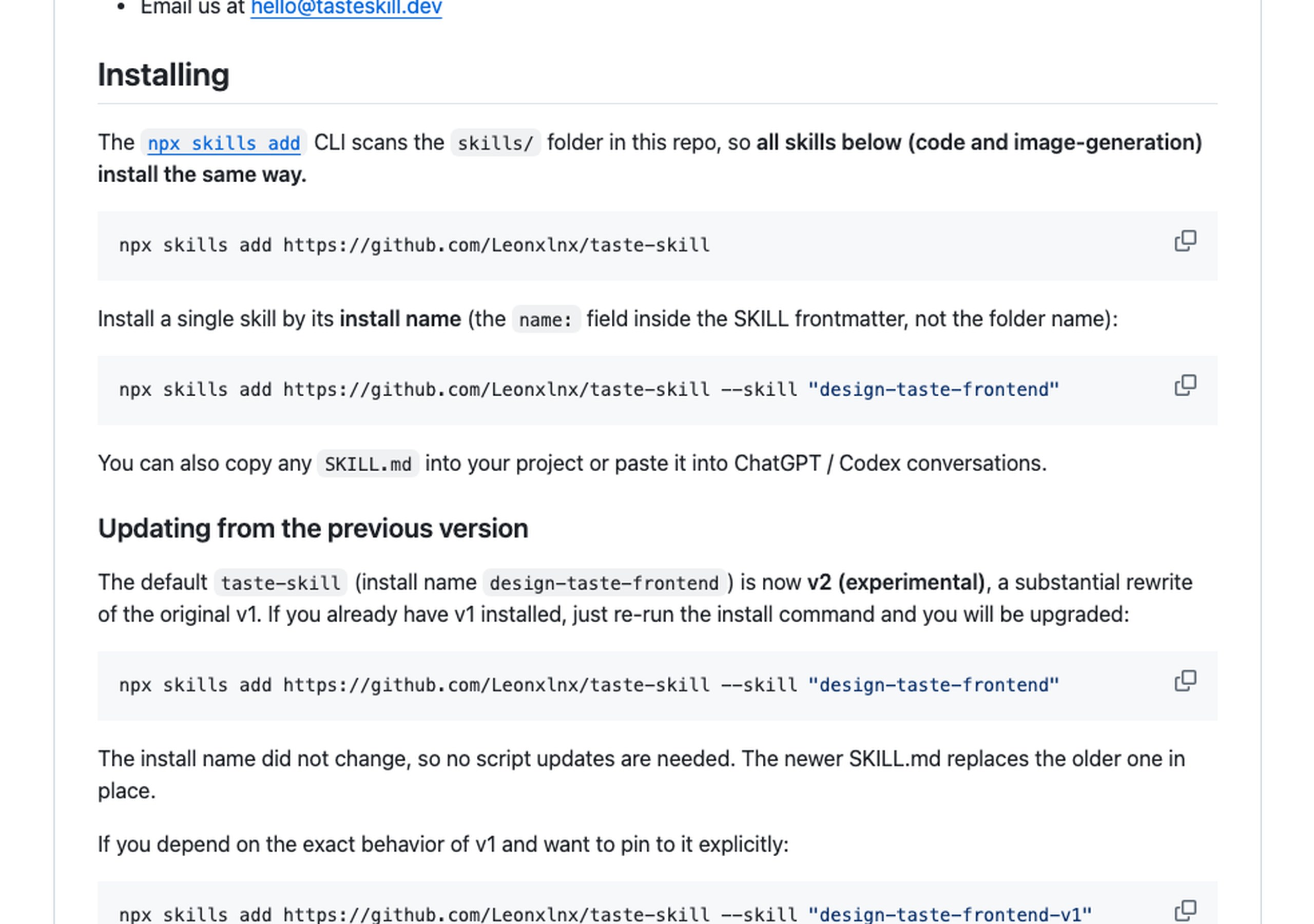Click the inline 'SKILL.md' code text

coord(368,464)
